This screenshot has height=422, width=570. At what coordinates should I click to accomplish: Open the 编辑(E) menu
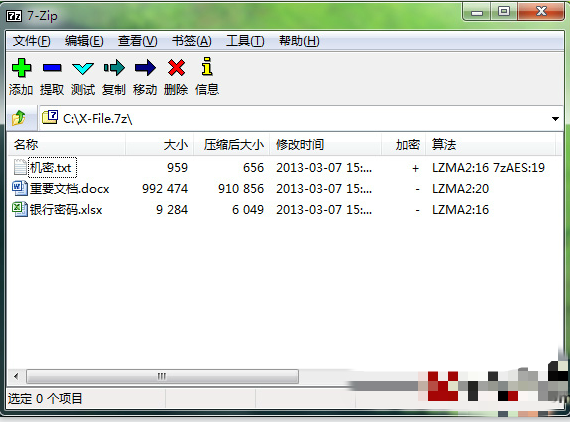84,41
